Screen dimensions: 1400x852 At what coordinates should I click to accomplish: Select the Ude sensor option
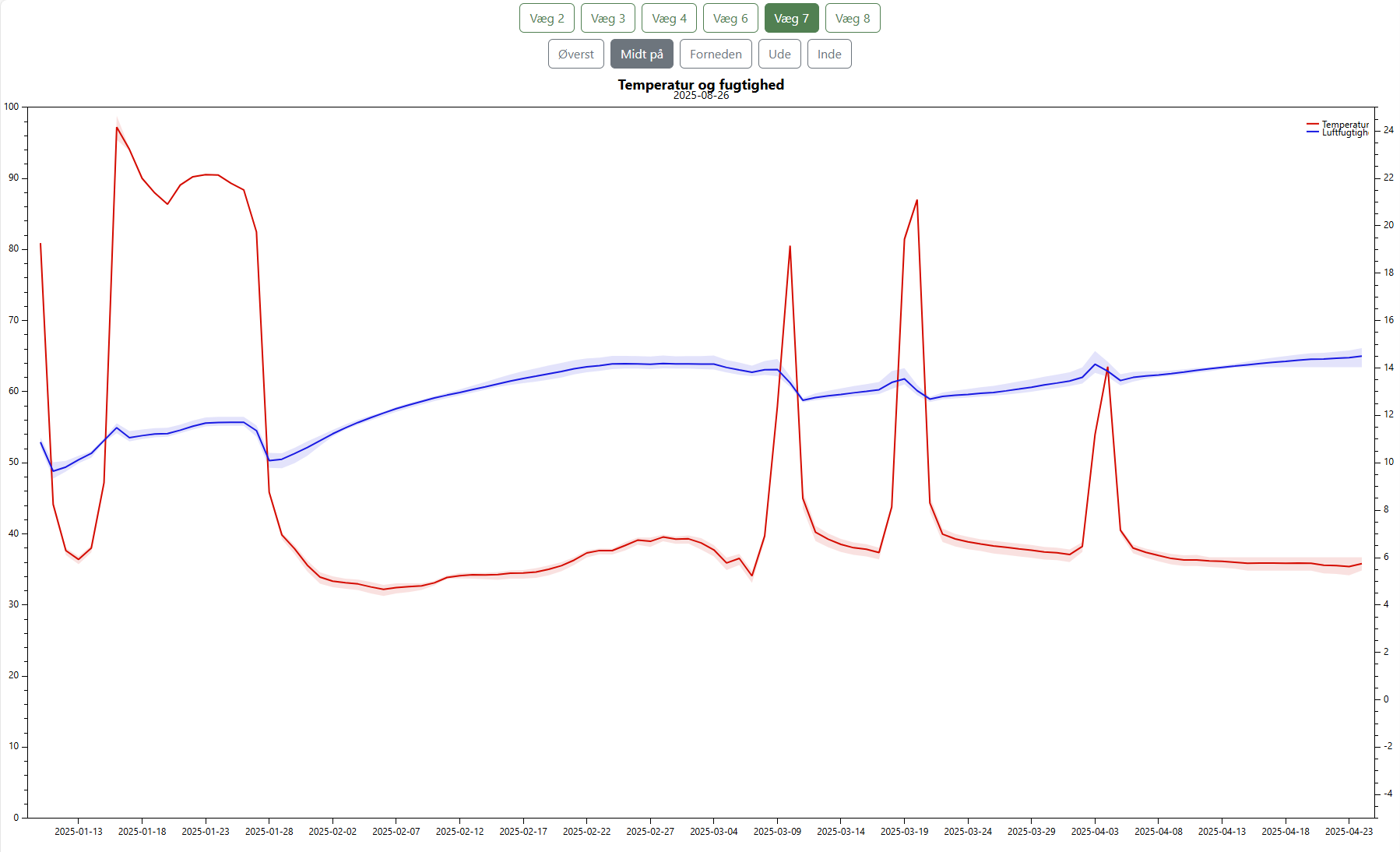point(779,55)
